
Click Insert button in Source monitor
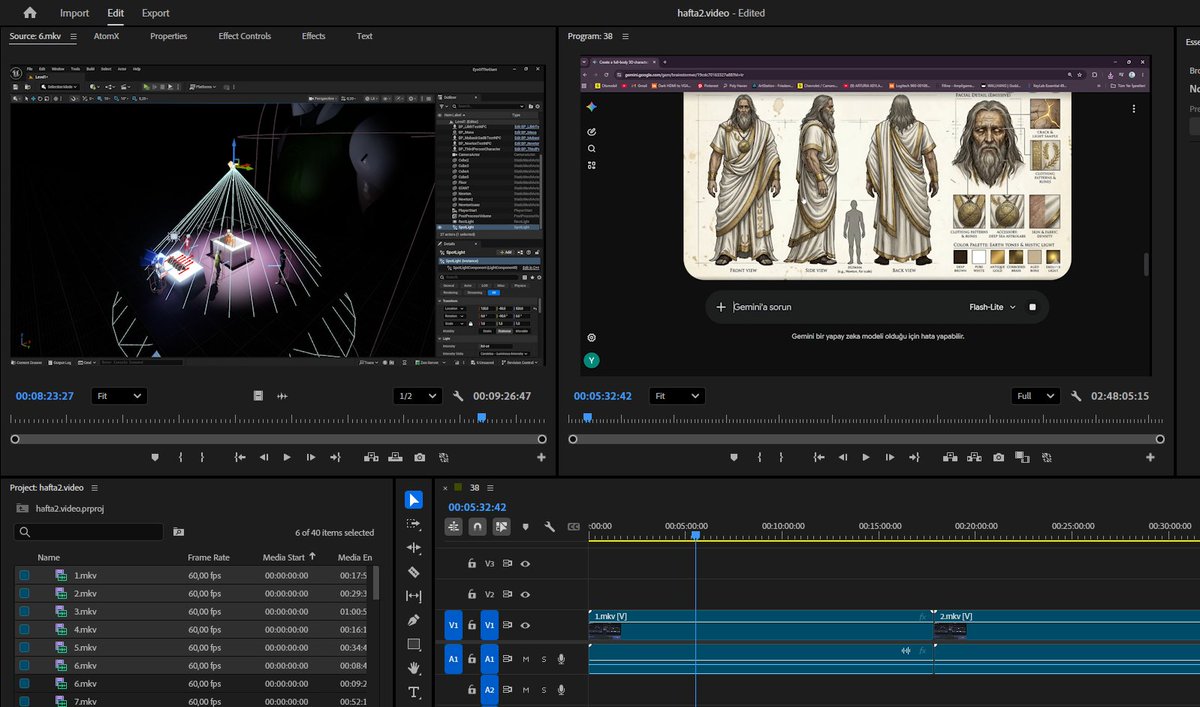coord(371,457)
